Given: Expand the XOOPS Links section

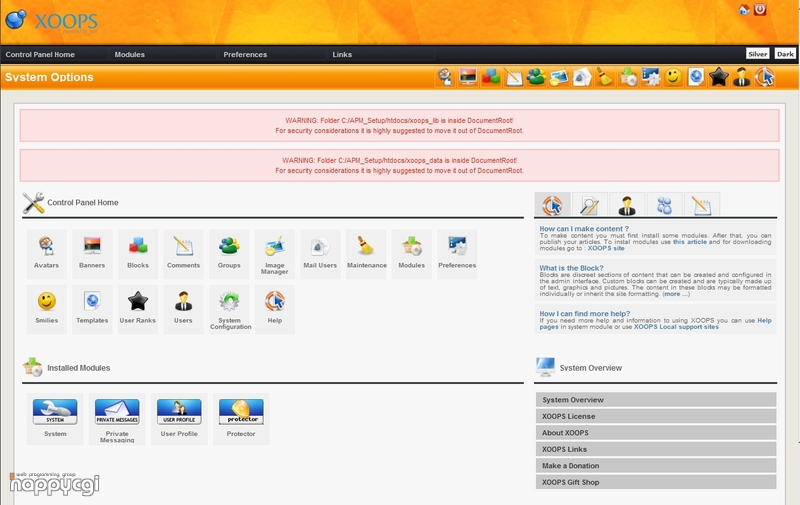Looking at the screenshot, I should tap(656, 449).
